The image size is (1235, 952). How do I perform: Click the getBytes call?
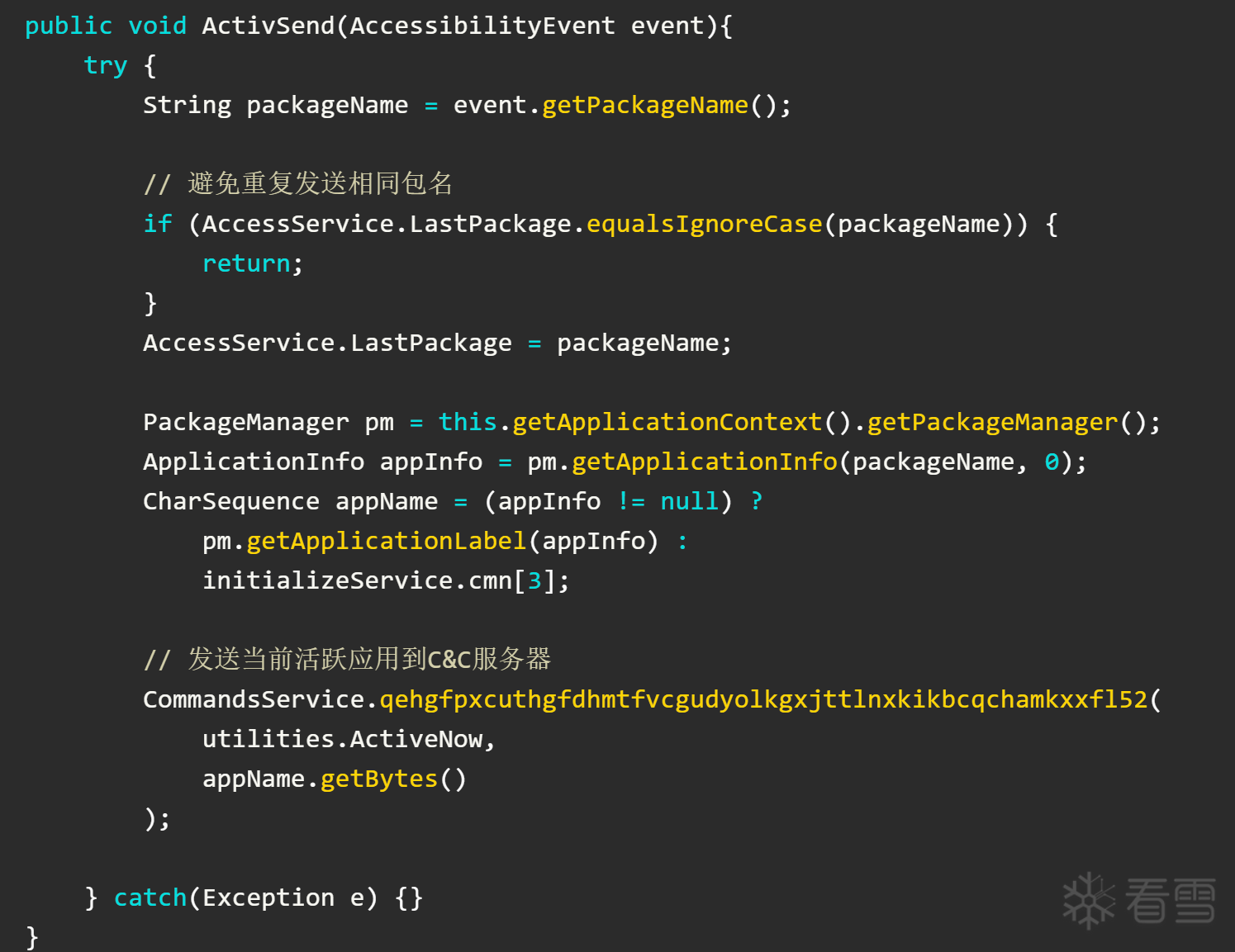pos(379,779)
